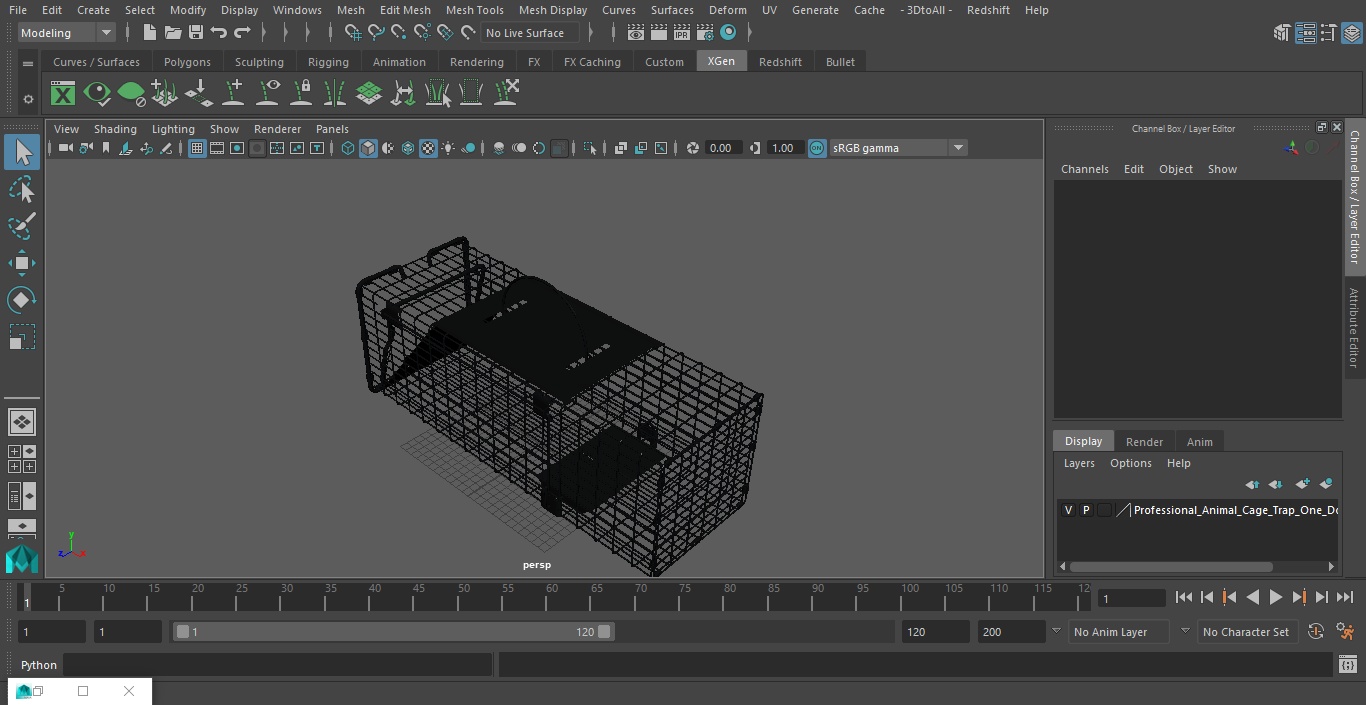This screenshot has height=705, width=1366.
Task: Click the XGen guide lock icon
Action: (x=301, y=94)
